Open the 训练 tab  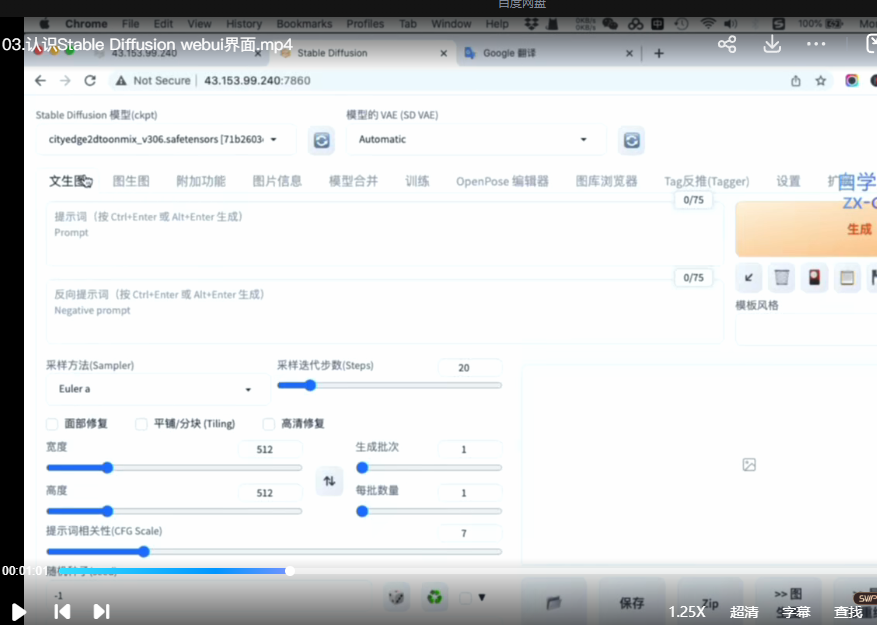[x=417, y=181]
